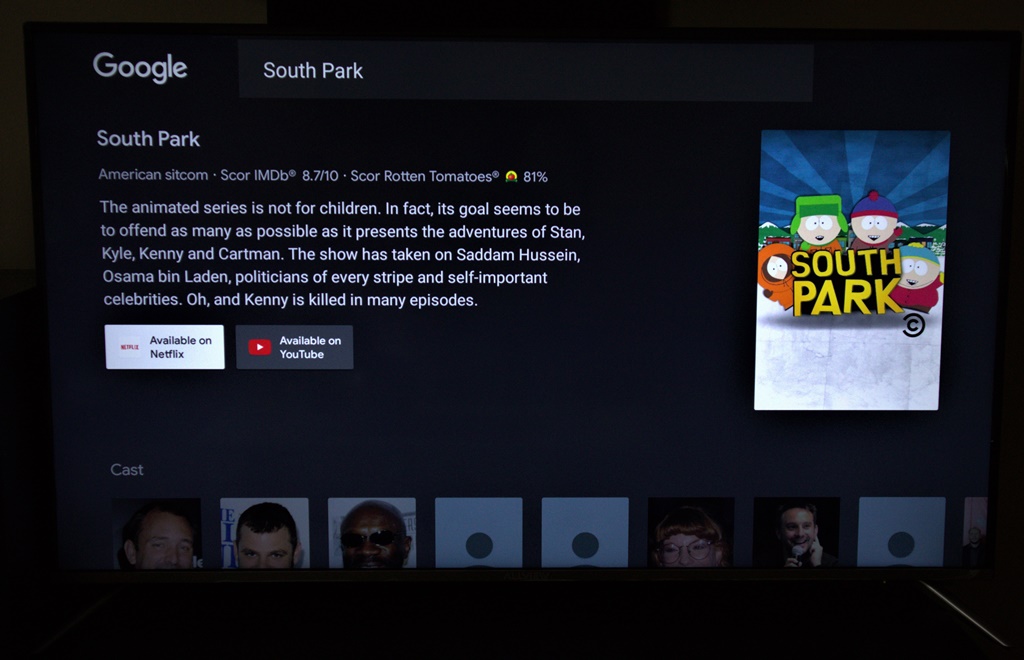Screen dimensions: 1024x660
Task: Click the Rotten Tomatoes score icon
Action: point(511,176)
